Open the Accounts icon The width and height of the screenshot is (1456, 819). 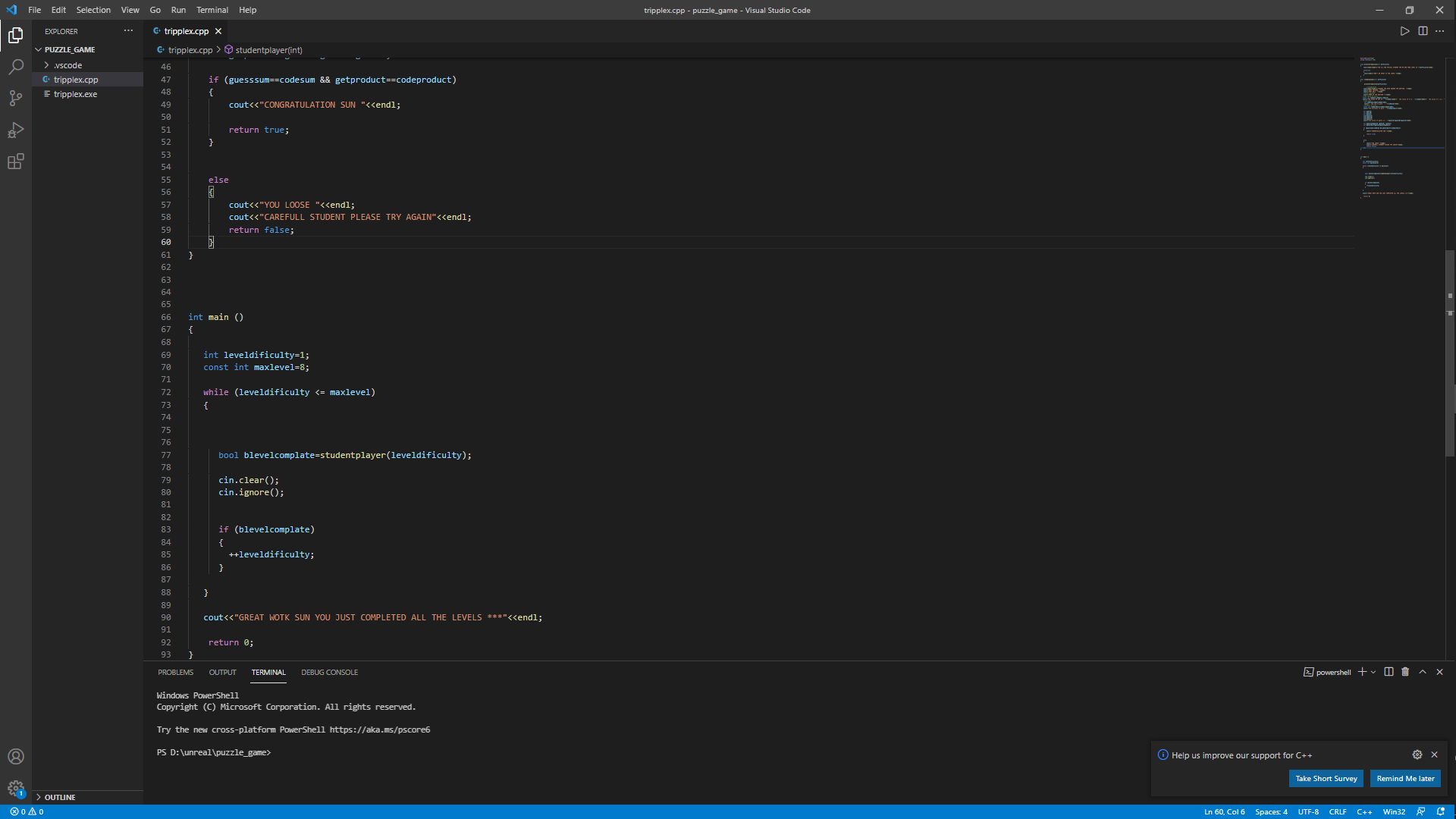point(15,756)
